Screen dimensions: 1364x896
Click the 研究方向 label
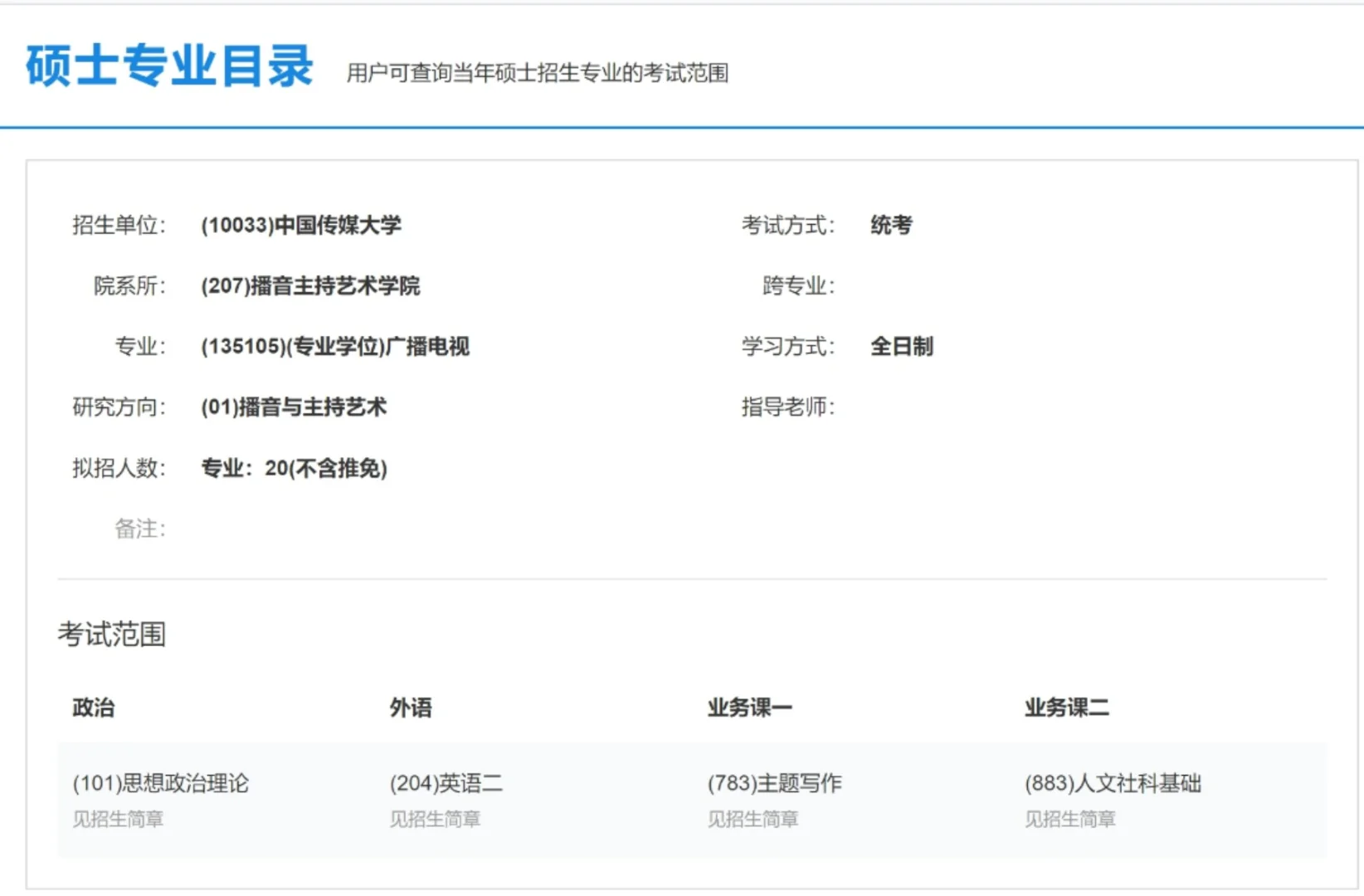[x=119, y=407]
